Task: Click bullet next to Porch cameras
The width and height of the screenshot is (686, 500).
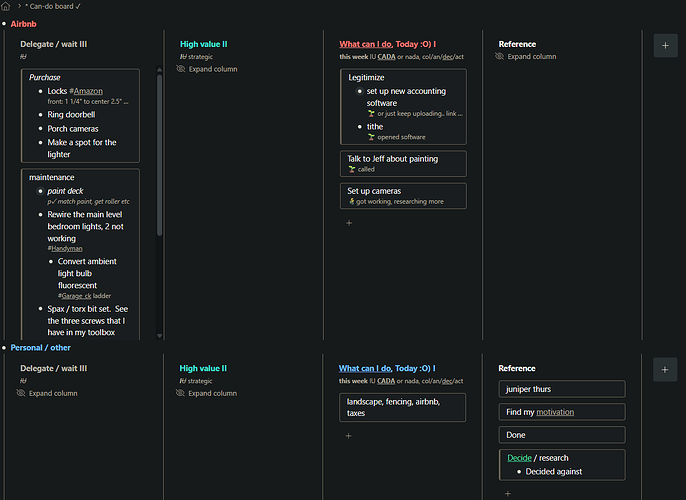Action: point(40,129)
